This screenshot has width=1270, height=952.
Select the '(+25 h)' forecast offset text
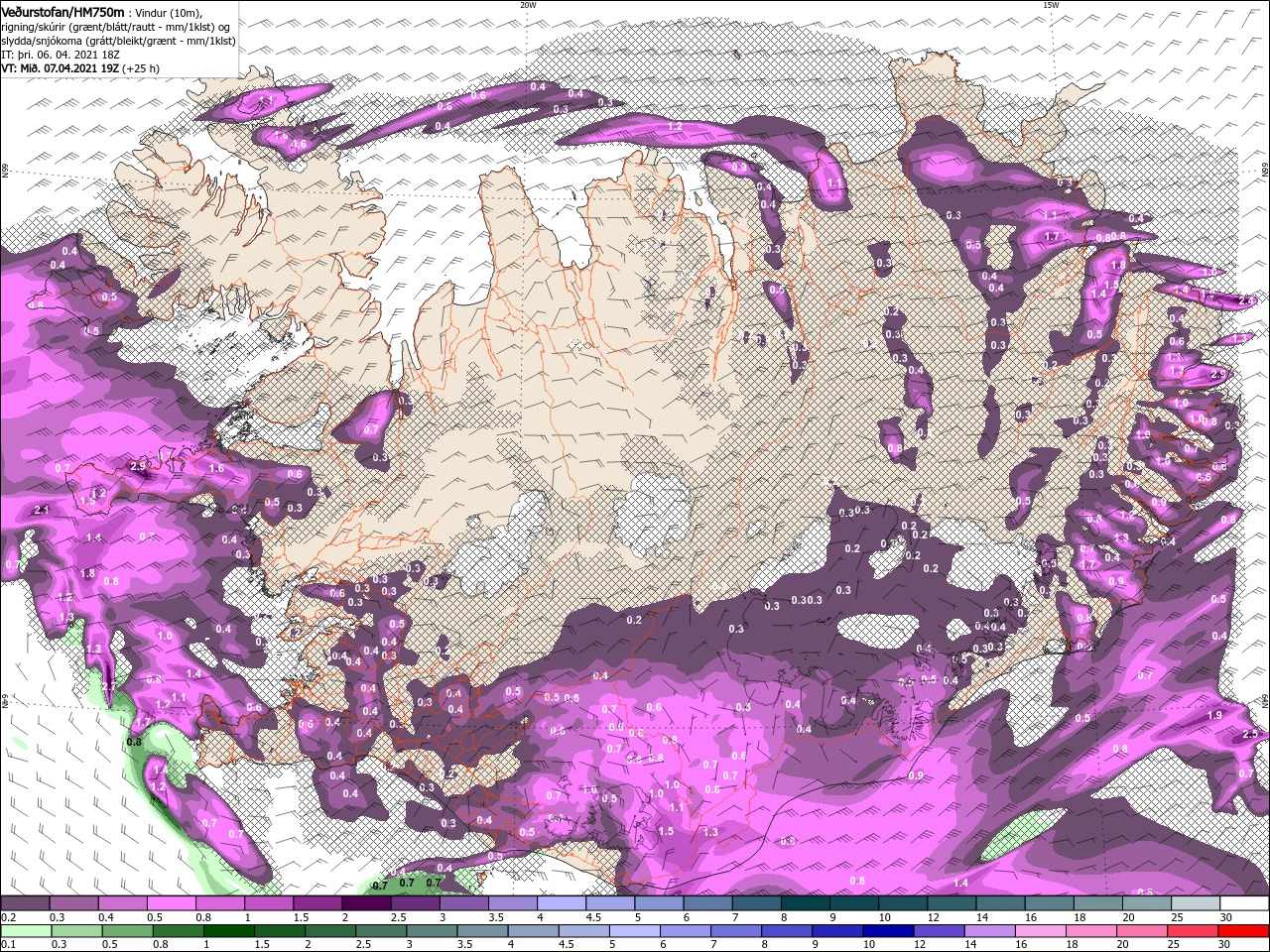(141, 68)
